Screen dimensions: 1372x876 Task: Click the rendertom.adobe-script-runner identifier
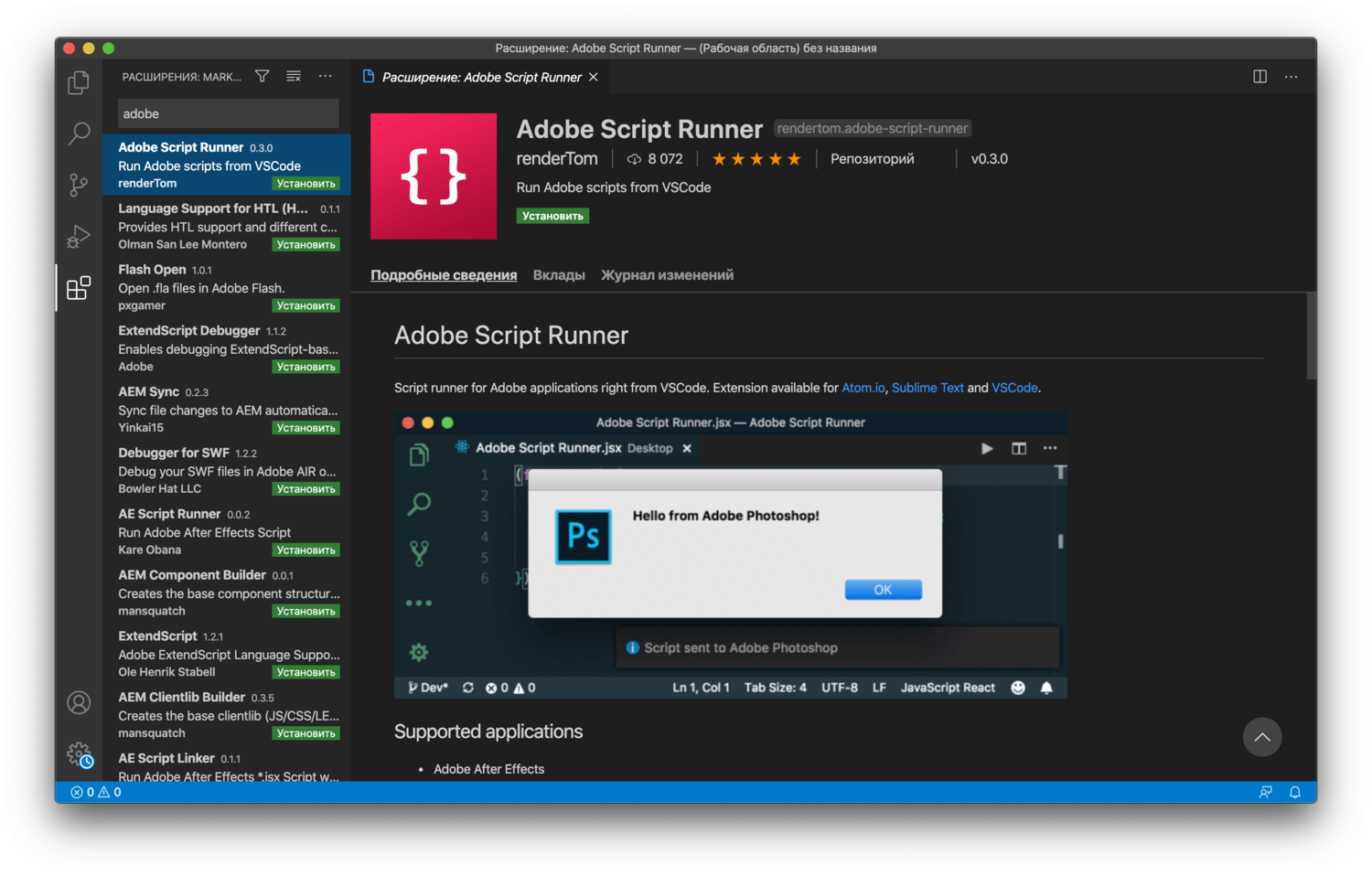(873, 129)
